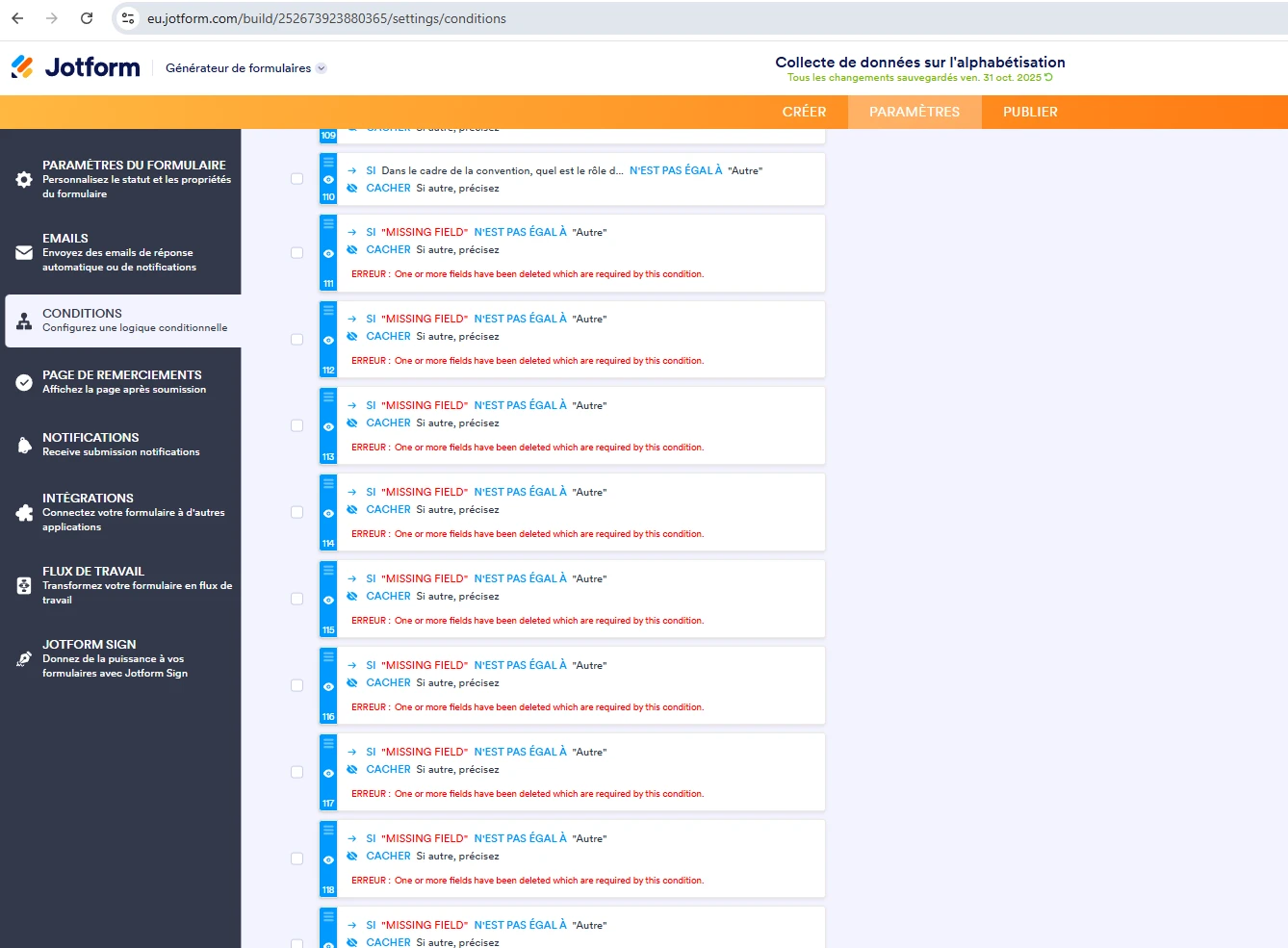The height and width of the screenshot is (948, 1288).
Task: Switch to the PUBLIER tab
Action: [x=1029, y=112]
